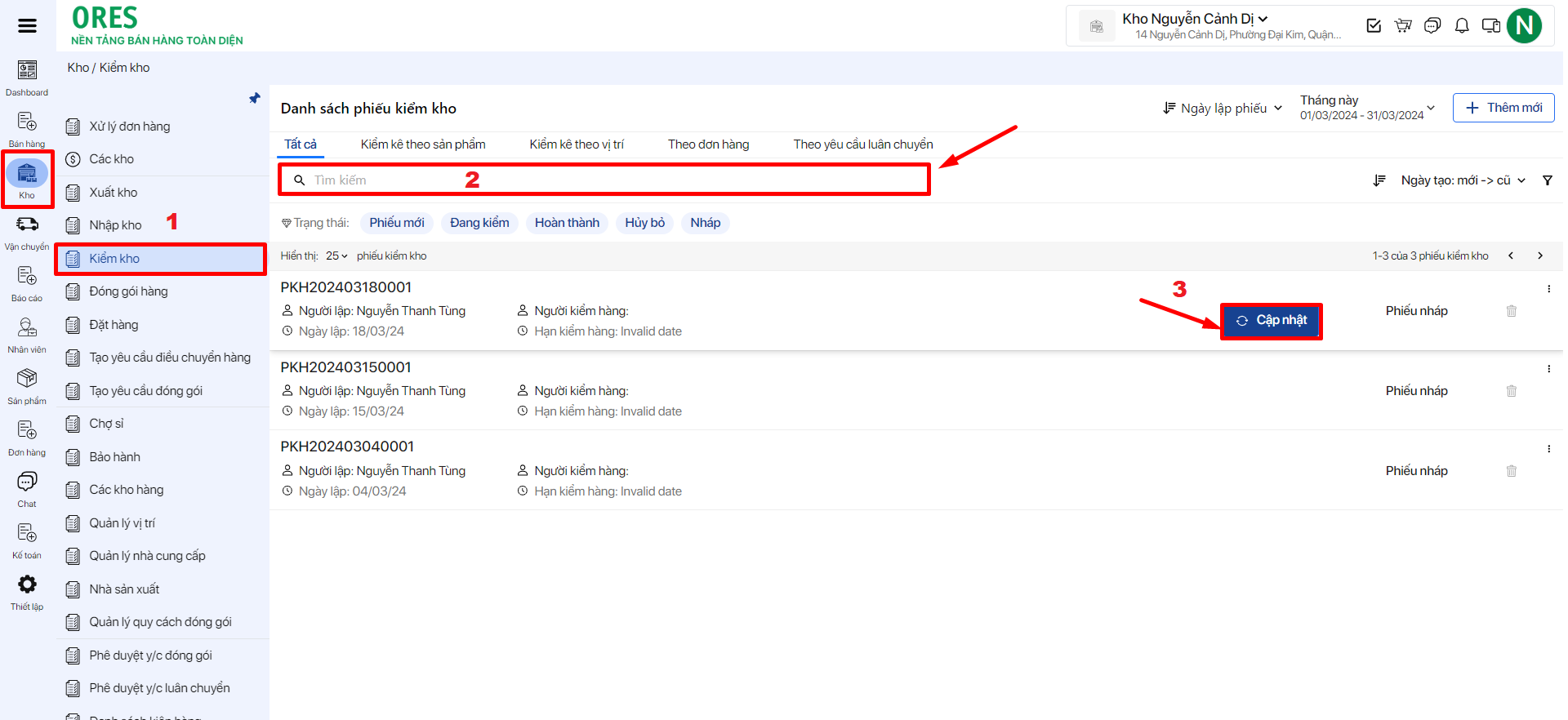Image resolution: width=1568 pixels, height=720 pixels.
Task: Open the hamburger menu icon
Action: 27,26
